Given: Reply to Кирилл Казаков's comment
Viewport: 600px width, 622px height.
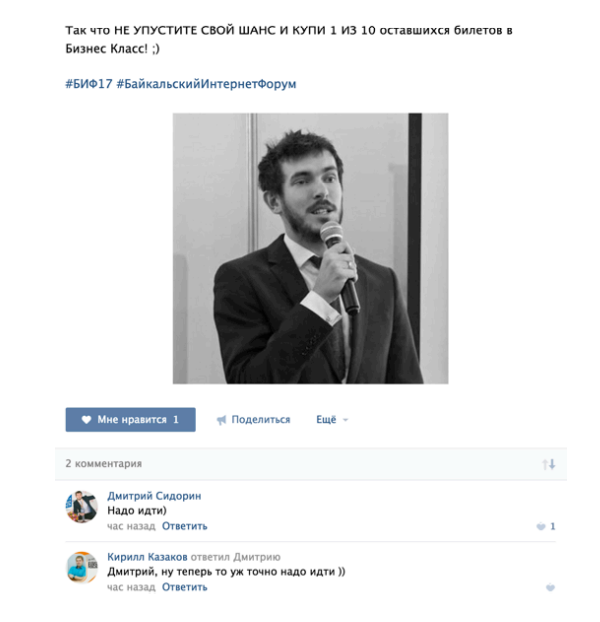Looking at the screenshot, I should tap(185, 587).
